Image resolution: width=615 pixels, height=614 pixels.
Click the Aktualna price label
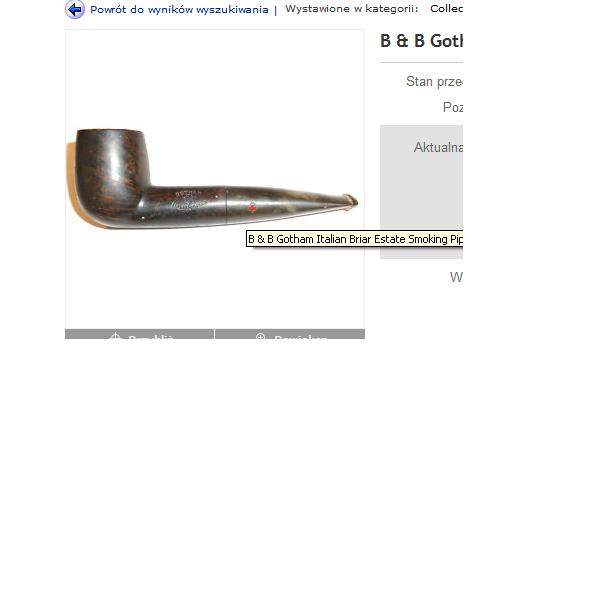pyautogui.click(x=438, y=148)
